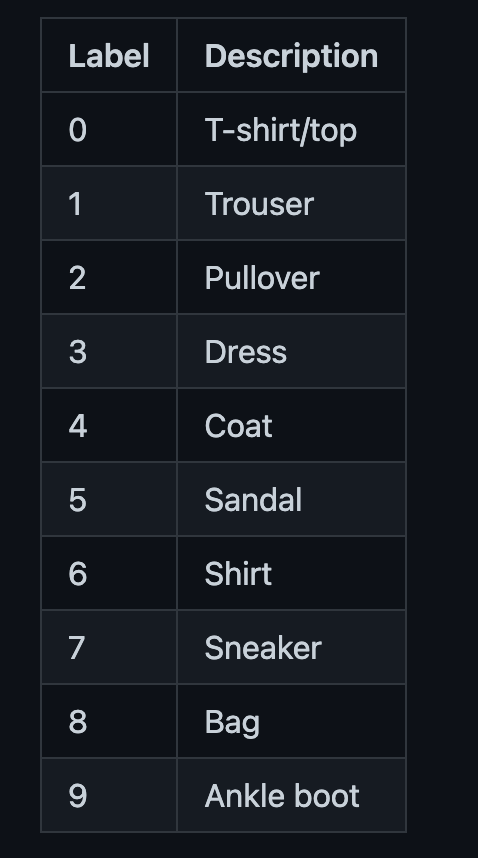This screenshot has height=858, width=478.
Task: Click label number 3 cell
Action: tap(109, 351)
